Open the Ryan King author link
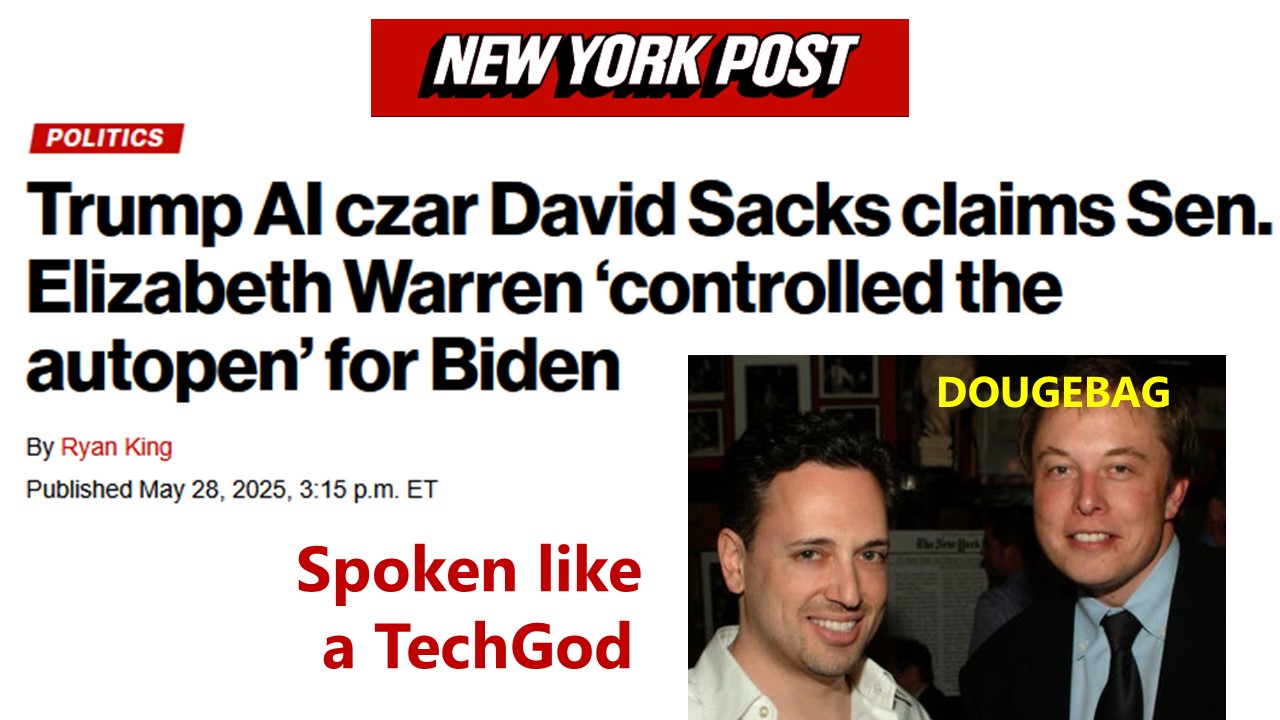Screen dimensions: 1280x720 click(x=117, y=447)
